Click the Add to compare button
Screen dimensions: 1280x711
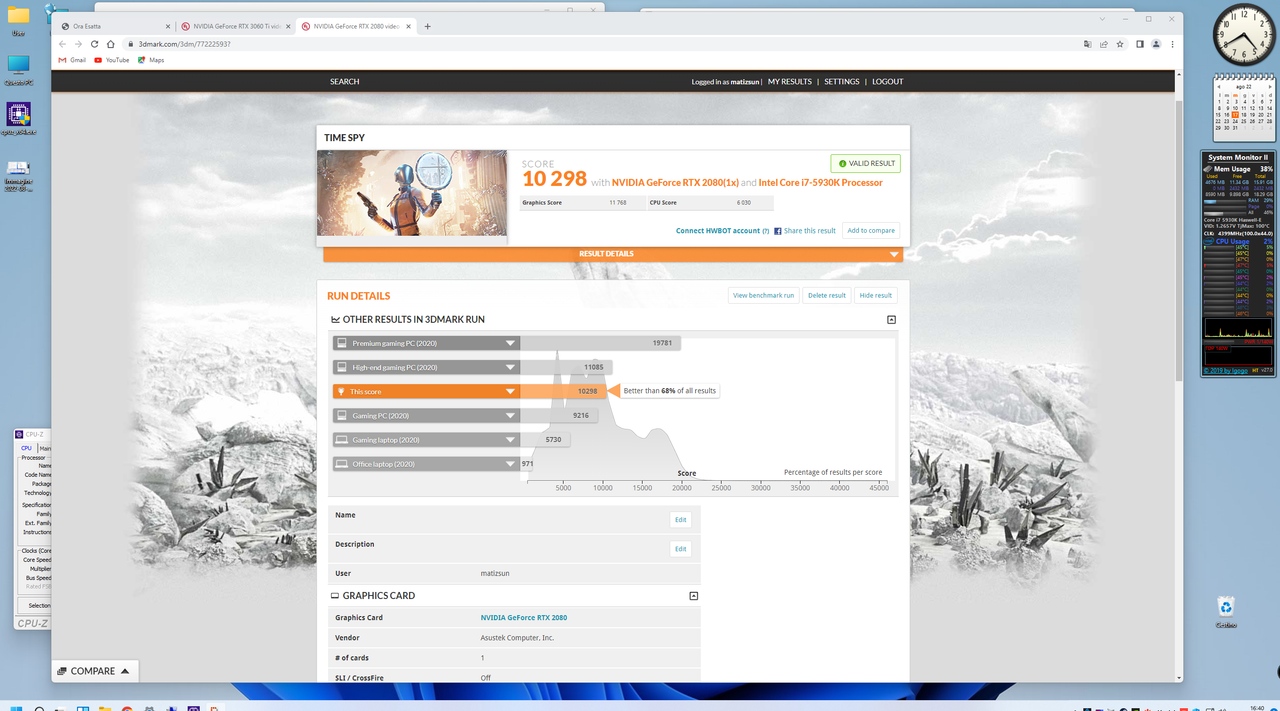click(871, 231)
